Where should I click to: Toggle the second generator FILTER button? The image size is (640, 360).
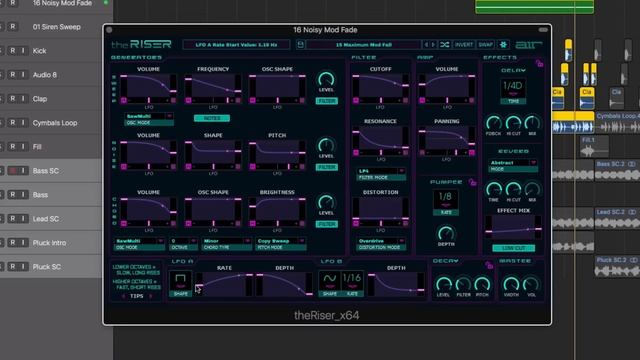coord(327,167)
